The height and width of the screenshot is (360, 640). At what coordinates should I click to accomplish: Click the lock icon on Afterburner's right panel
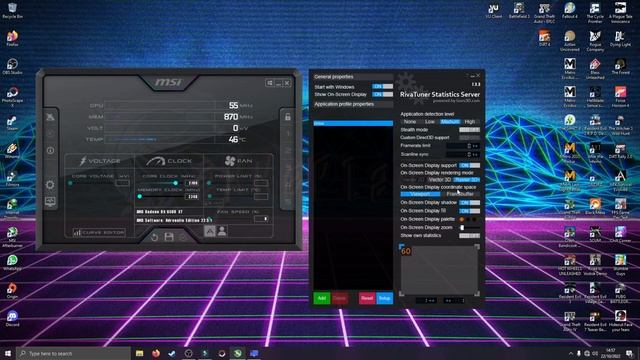(x=288, y=117)
